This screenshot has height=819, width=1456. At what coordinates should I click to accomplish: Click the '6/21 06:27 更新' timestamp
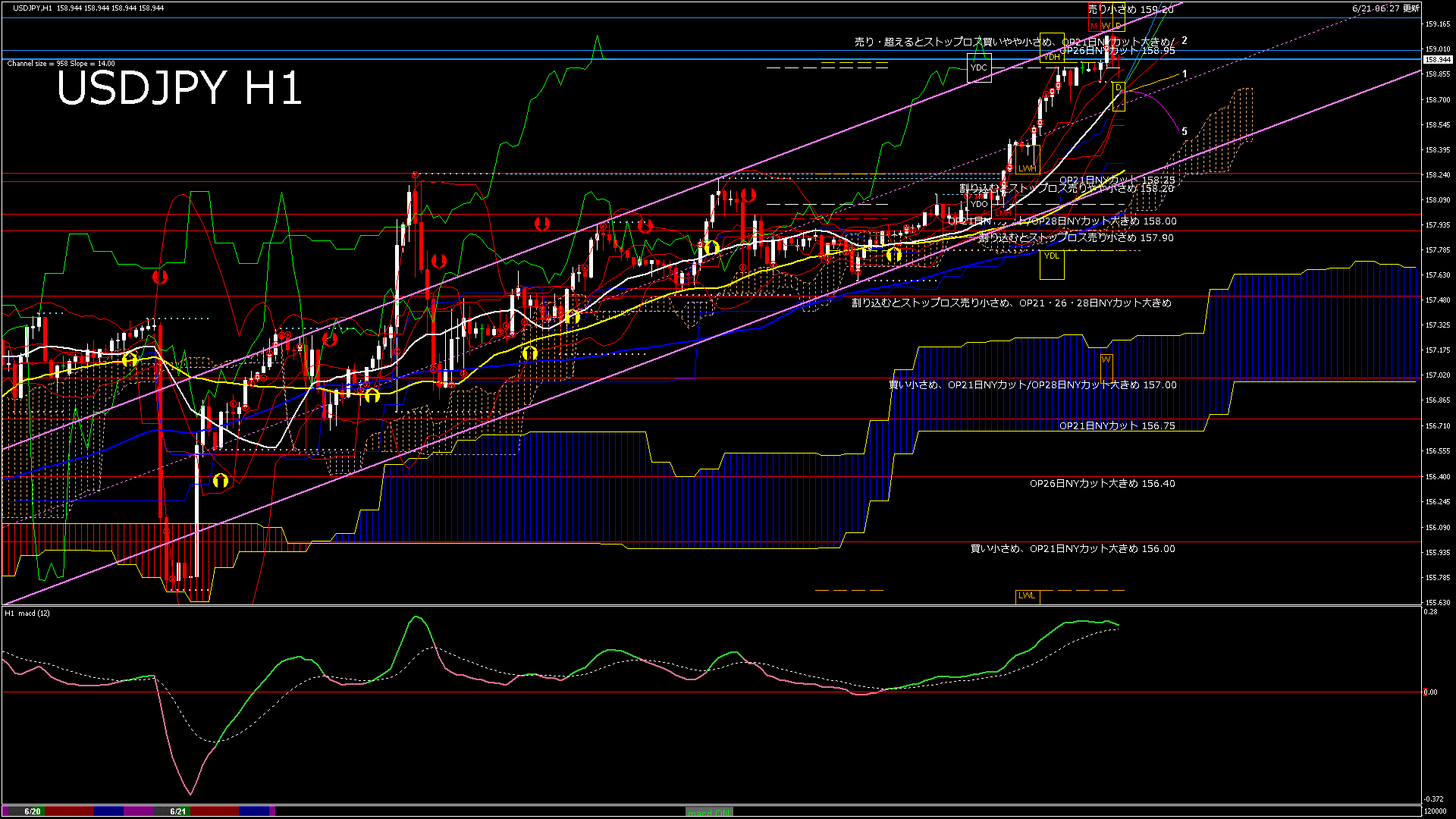point(1385,8)
